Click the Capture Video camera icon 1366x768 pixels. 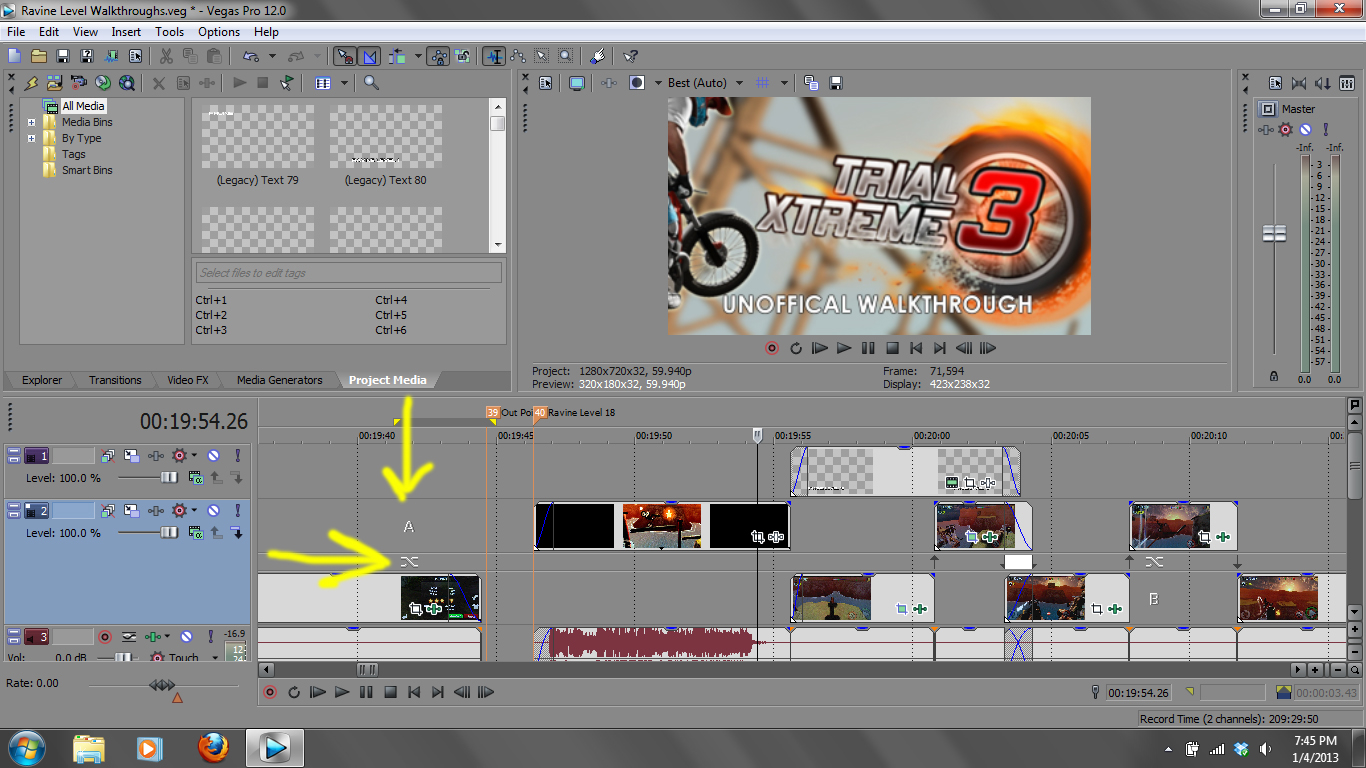tap(78, 83)
